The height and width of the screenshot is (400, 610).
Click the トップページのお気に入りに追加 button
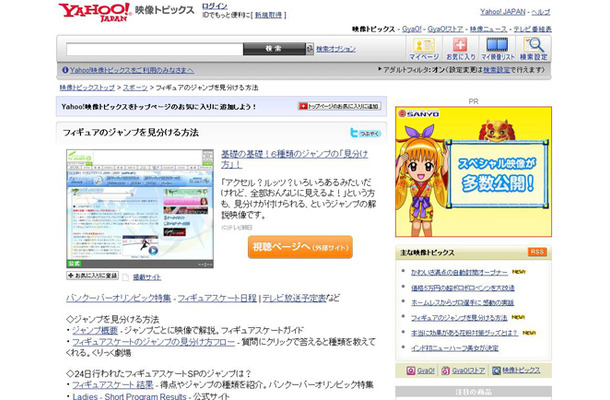pyautogui.click(x=339, y=106)
